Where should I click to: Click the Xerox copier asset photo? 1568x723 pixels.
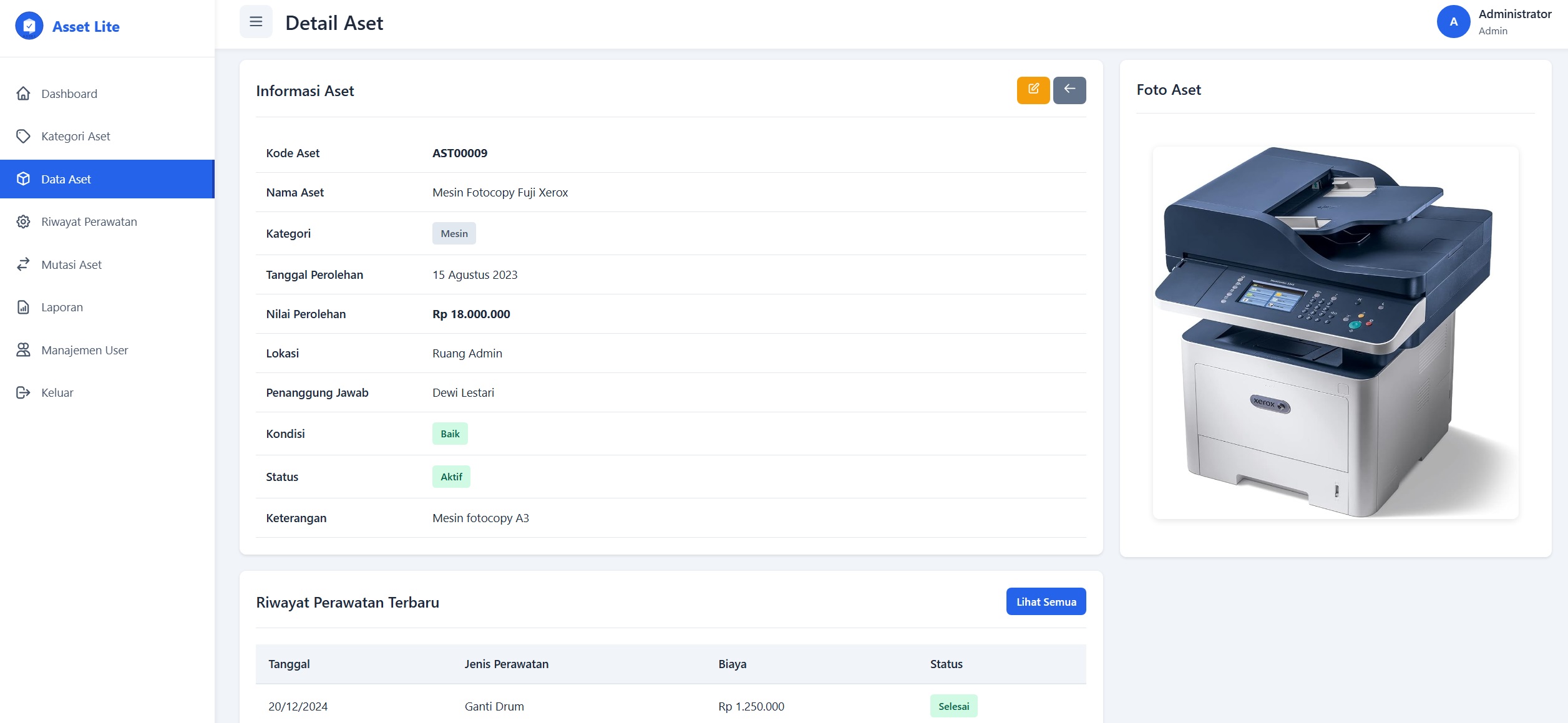pos(1335,332)
